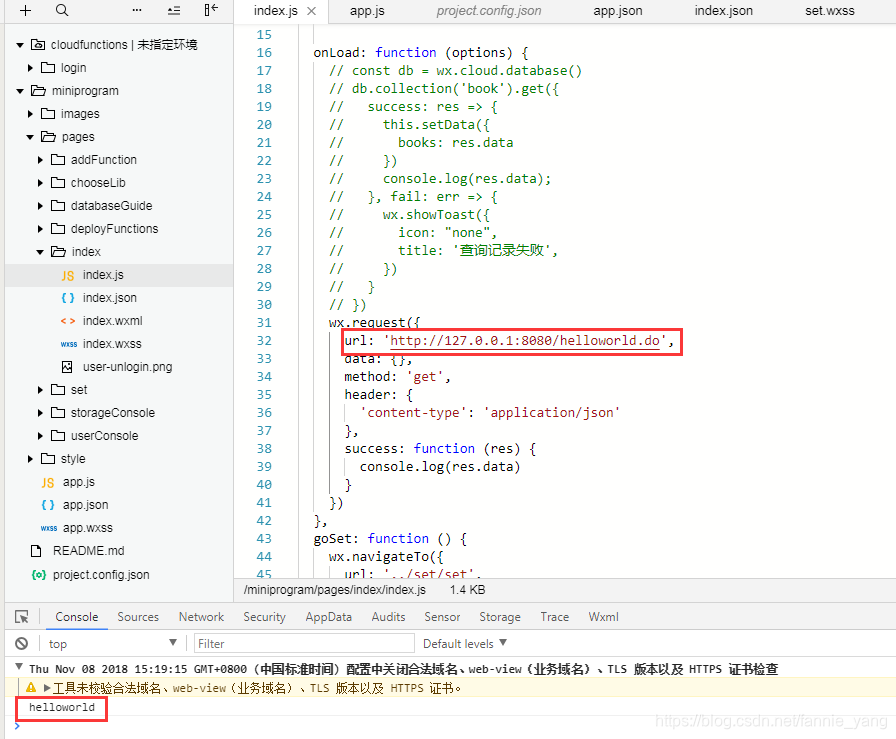This screenshot has height=739, width=896.
Task: Collapse the pages folder
Action: coord(30,137)
